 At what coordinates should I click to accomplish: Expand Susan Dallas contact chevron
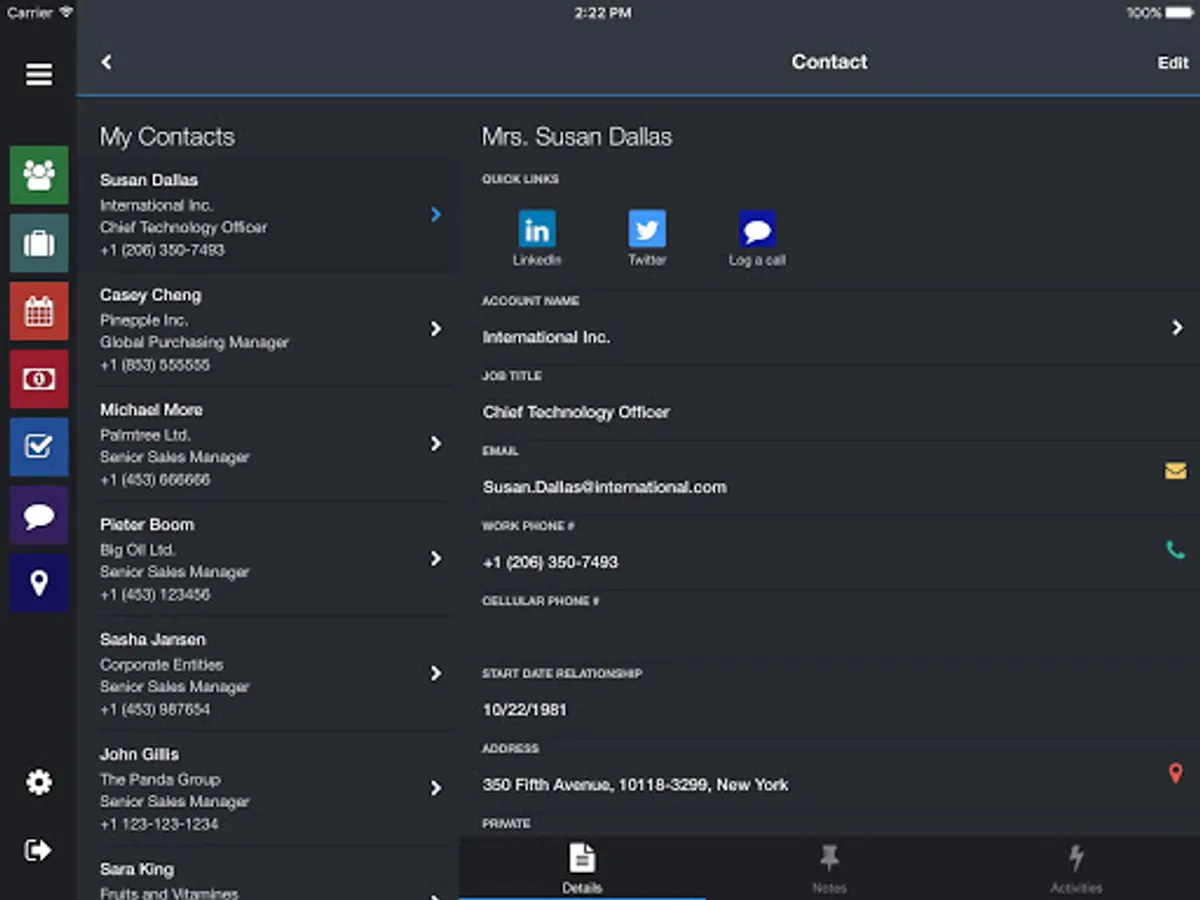pos(436,214)
